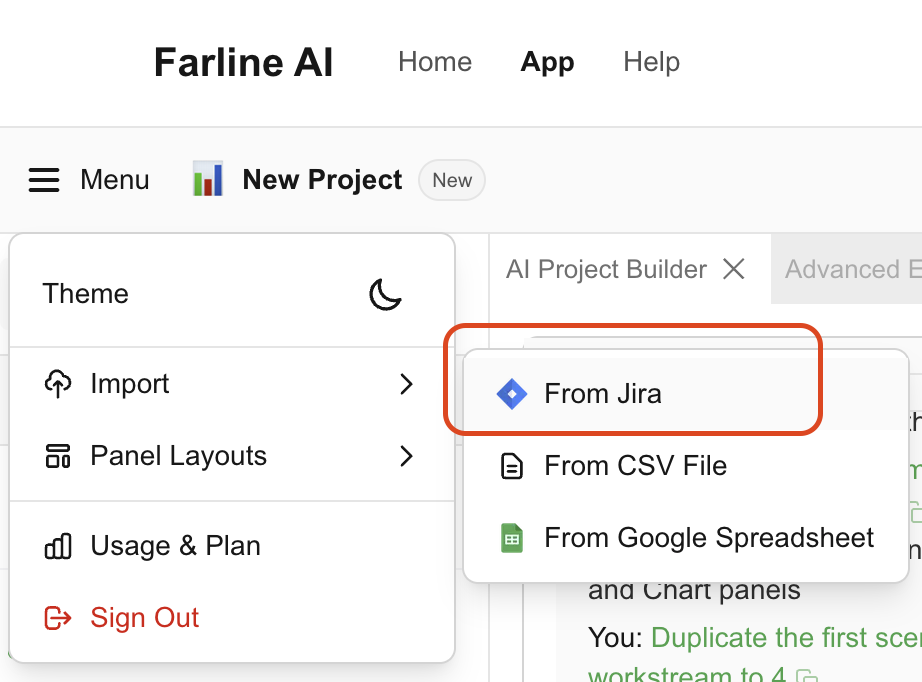This screenshot has width=922, height=682.
Task: Click the Panel Layouts grid icon
Action: coord(58,456)
